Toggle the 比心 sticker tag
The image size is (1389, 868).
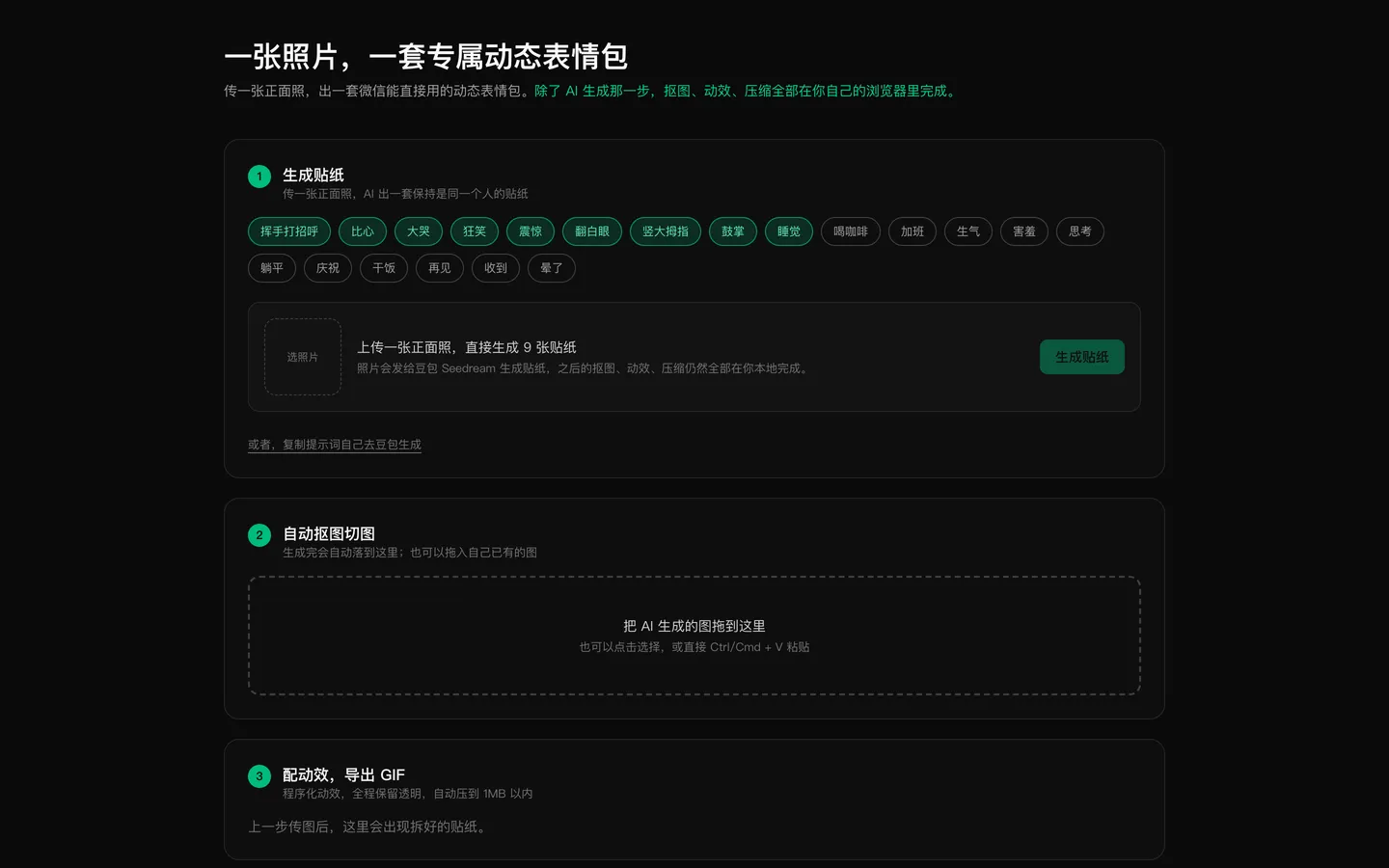click(x=363, y=231)
